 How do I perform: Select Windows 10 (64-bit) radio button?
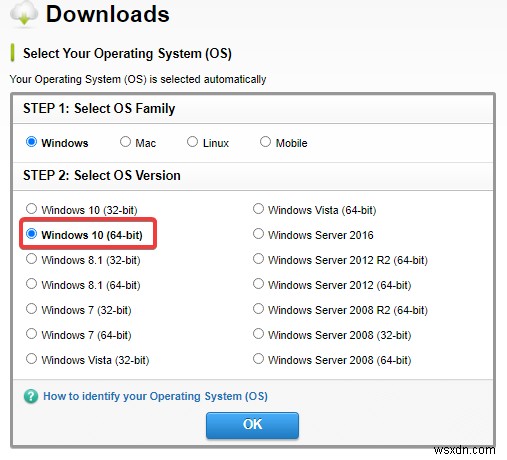tap(31, 234)
